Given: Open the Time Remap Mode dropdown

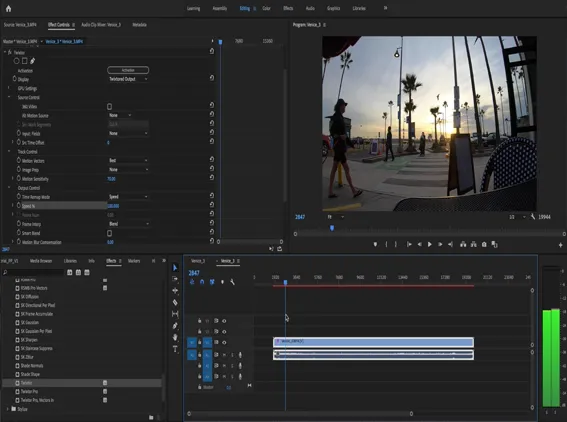Looking at the screenshot, I should pos(128,197).
